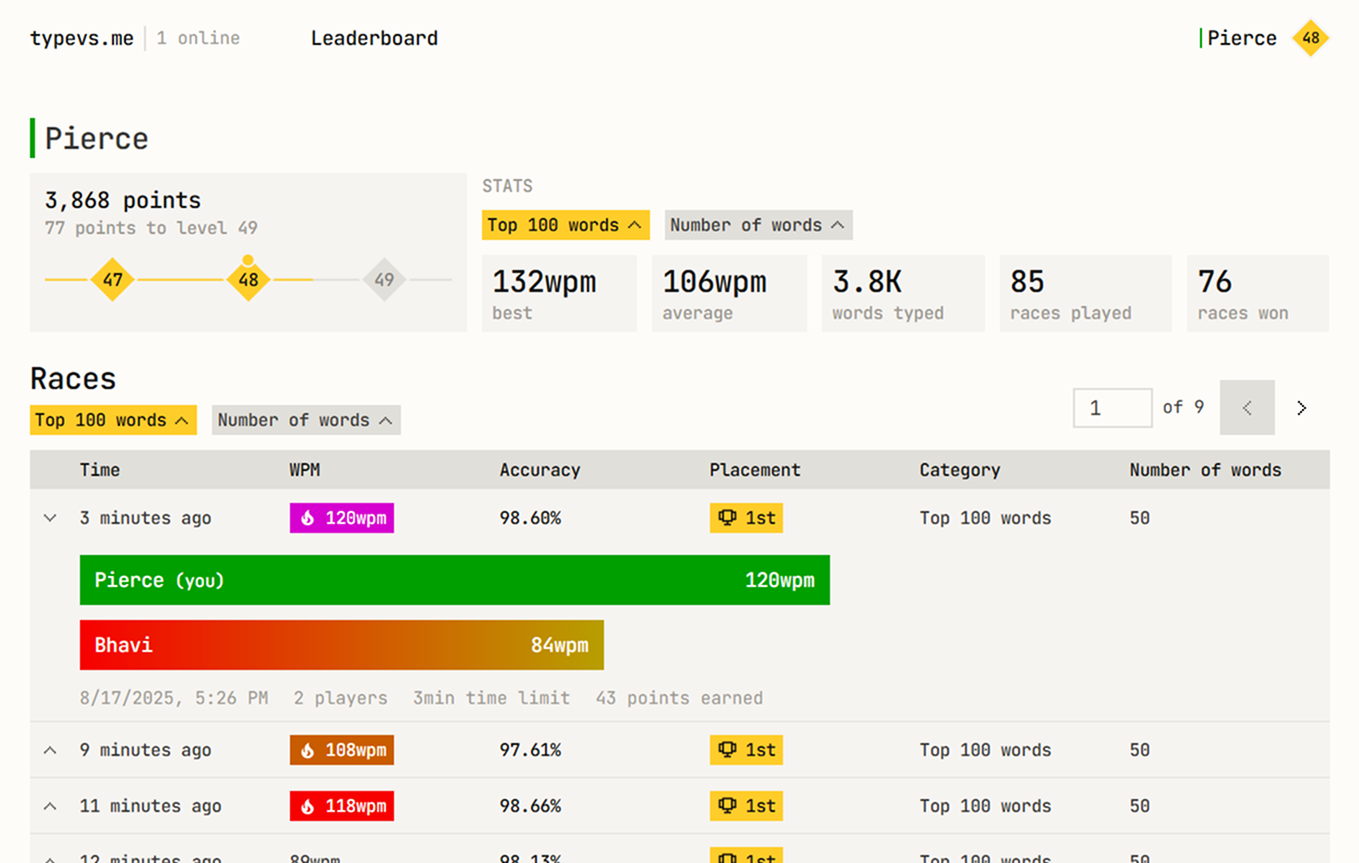The height and width of the screenshot is (863, 1359).
Task: Click the 3.8K words typed card
Action: 903,293
